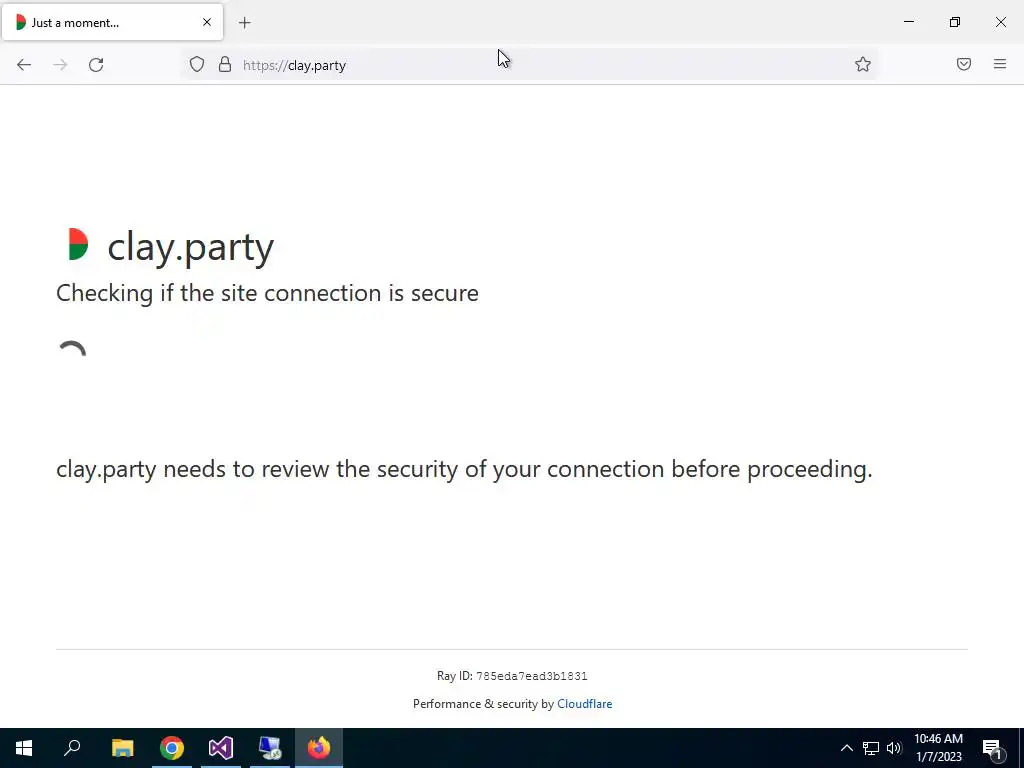Minimize the Firefox window
The height and width of the screenshot is (768, 1024).
point(908,22)
